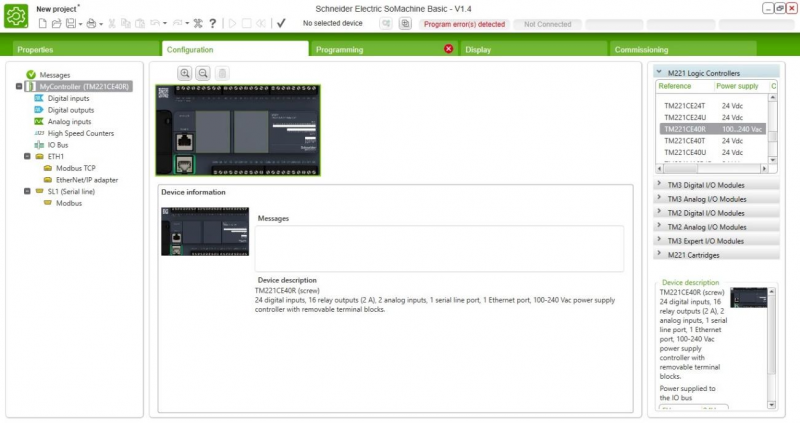The width and height of the screenshot is (800, 423).
Task: Select the controller image in editor
Action: click(x=238, y=131)
